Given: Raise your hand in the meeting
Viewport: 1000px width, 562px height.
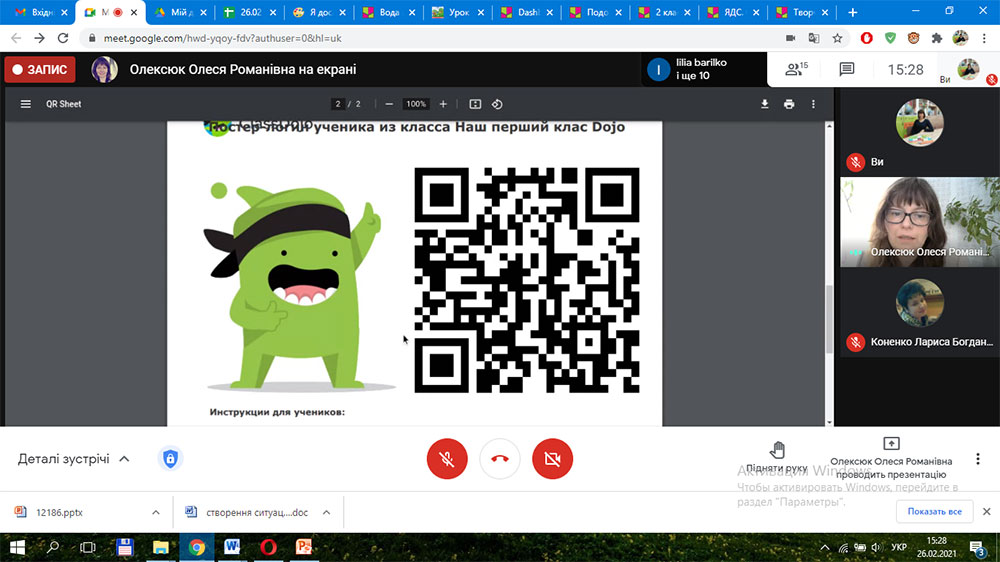Looking at the screenshot, I should coord(777,457).
